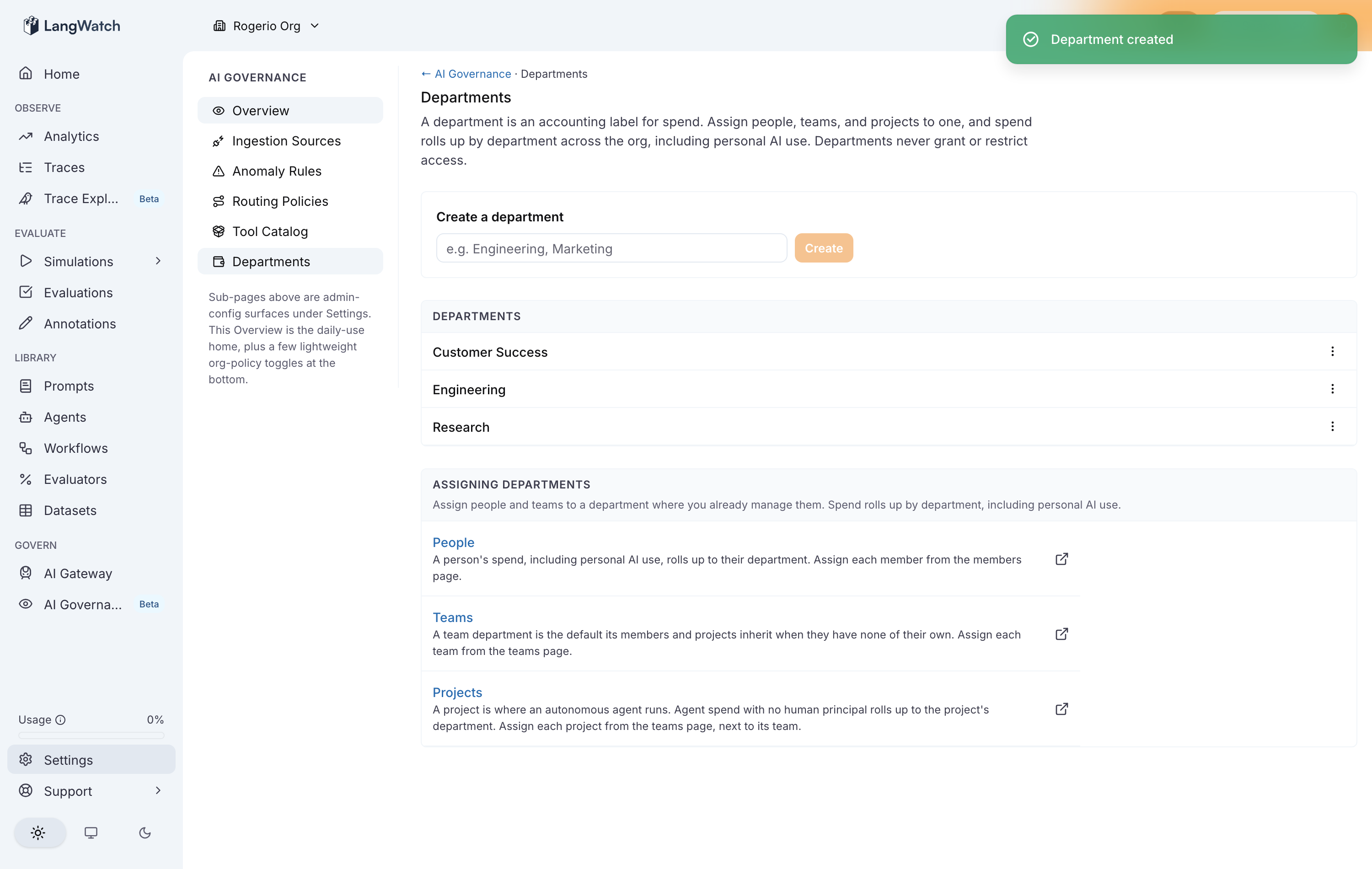The image size is (1372, 869).
Task: Click the AI Governance breadcrumb link
Action: point(466,74)
